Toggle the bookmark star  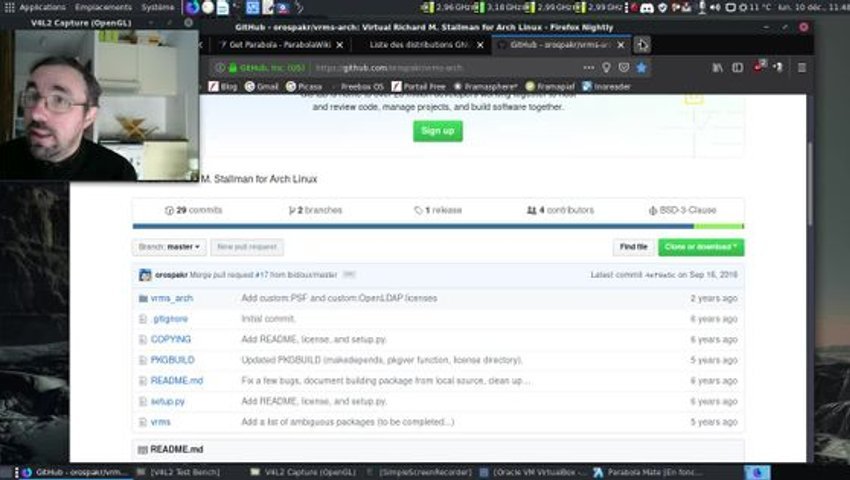(642, 68)
